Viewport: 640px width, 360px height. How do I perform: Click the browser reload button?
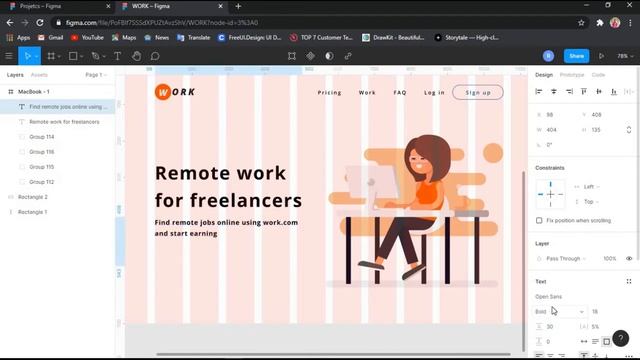[x=40, y=23]
